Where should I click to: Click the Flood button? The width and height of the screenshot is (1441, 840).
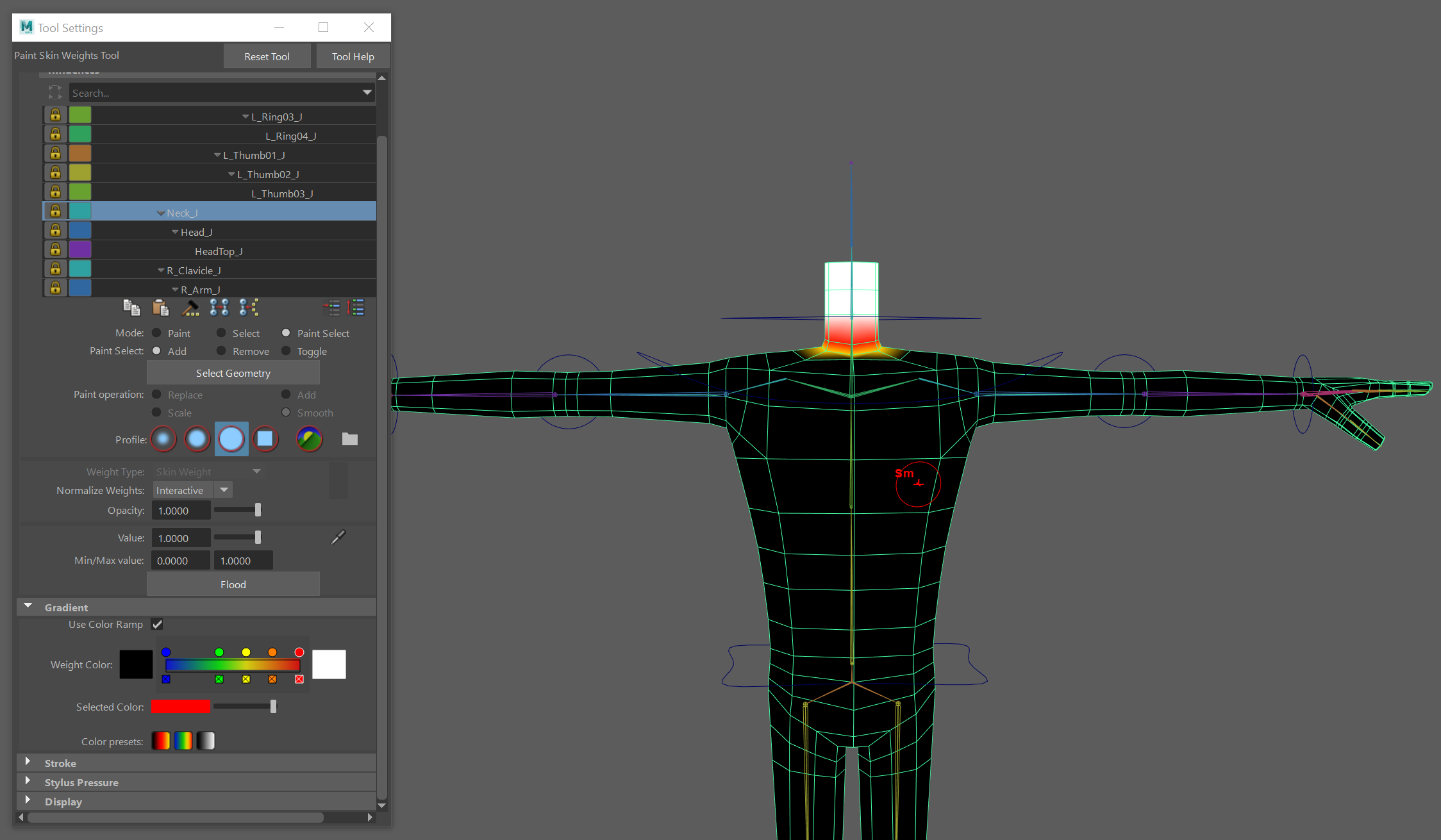pos(233,584)
